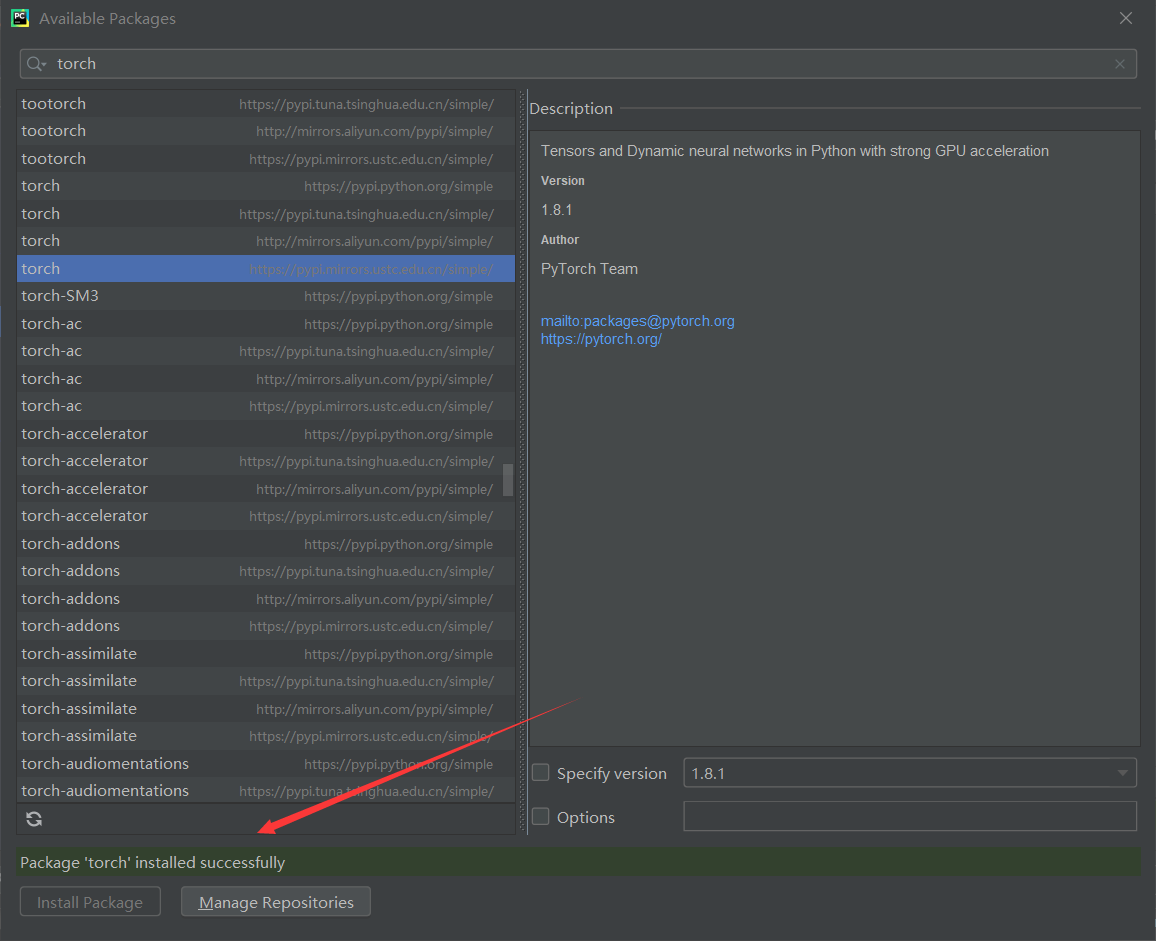Screen dimensions: 1156x941
Task: Enable the Specify version checkbox
Action: point(540,772)
